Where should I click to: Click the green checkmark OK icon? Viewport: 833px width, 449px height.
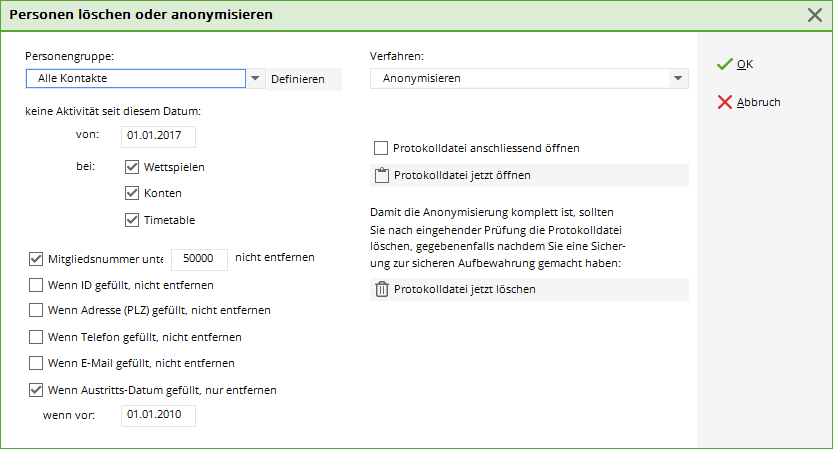[725, 65]
